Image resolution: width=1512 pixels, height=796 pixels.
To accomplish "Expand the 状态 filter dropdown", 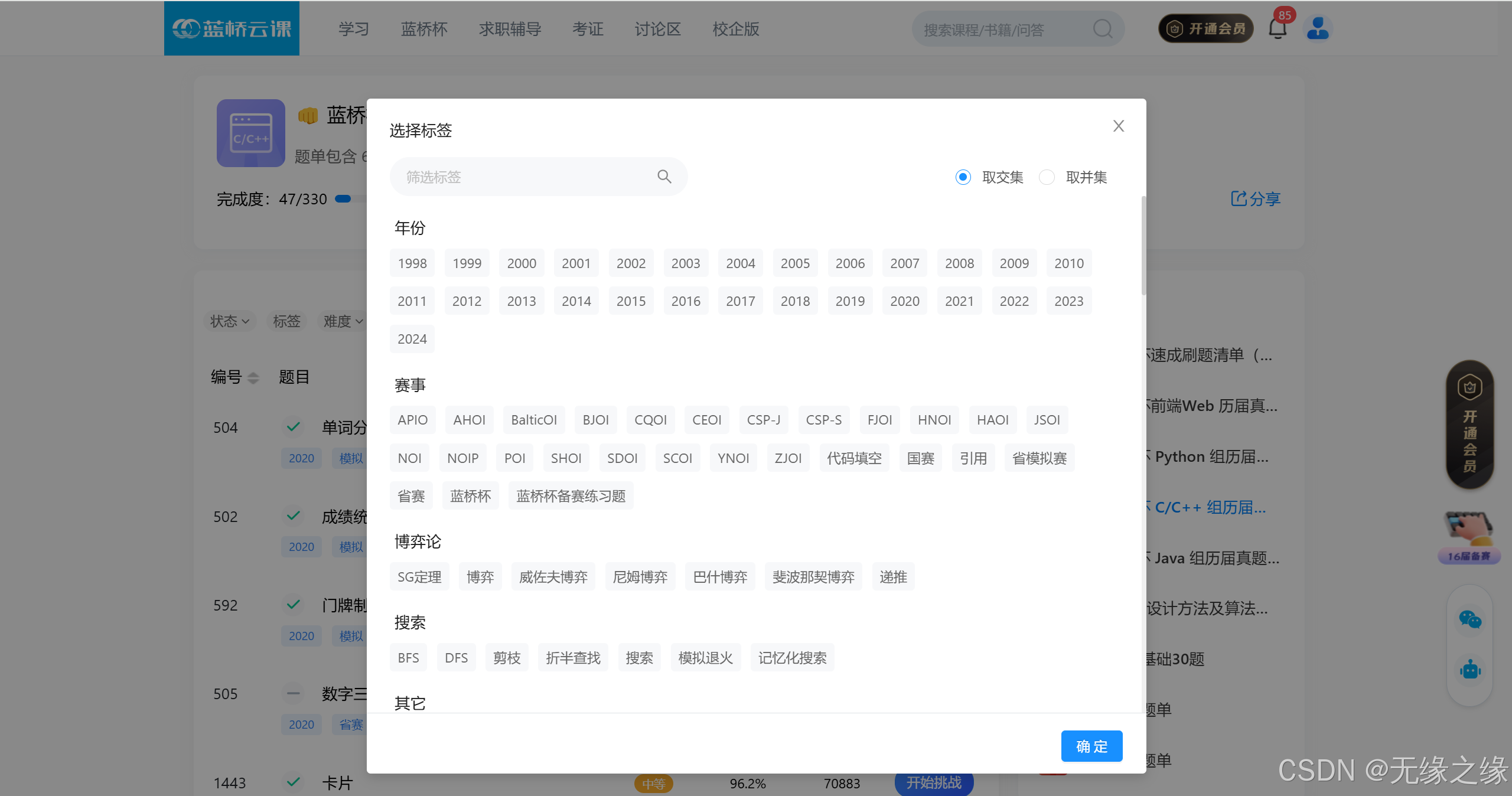I will [x=230, y=321].
